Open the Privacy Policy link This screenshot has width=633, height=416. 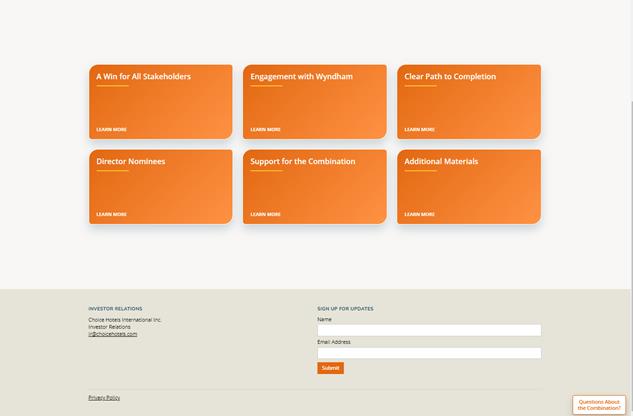tap(104, 398)
